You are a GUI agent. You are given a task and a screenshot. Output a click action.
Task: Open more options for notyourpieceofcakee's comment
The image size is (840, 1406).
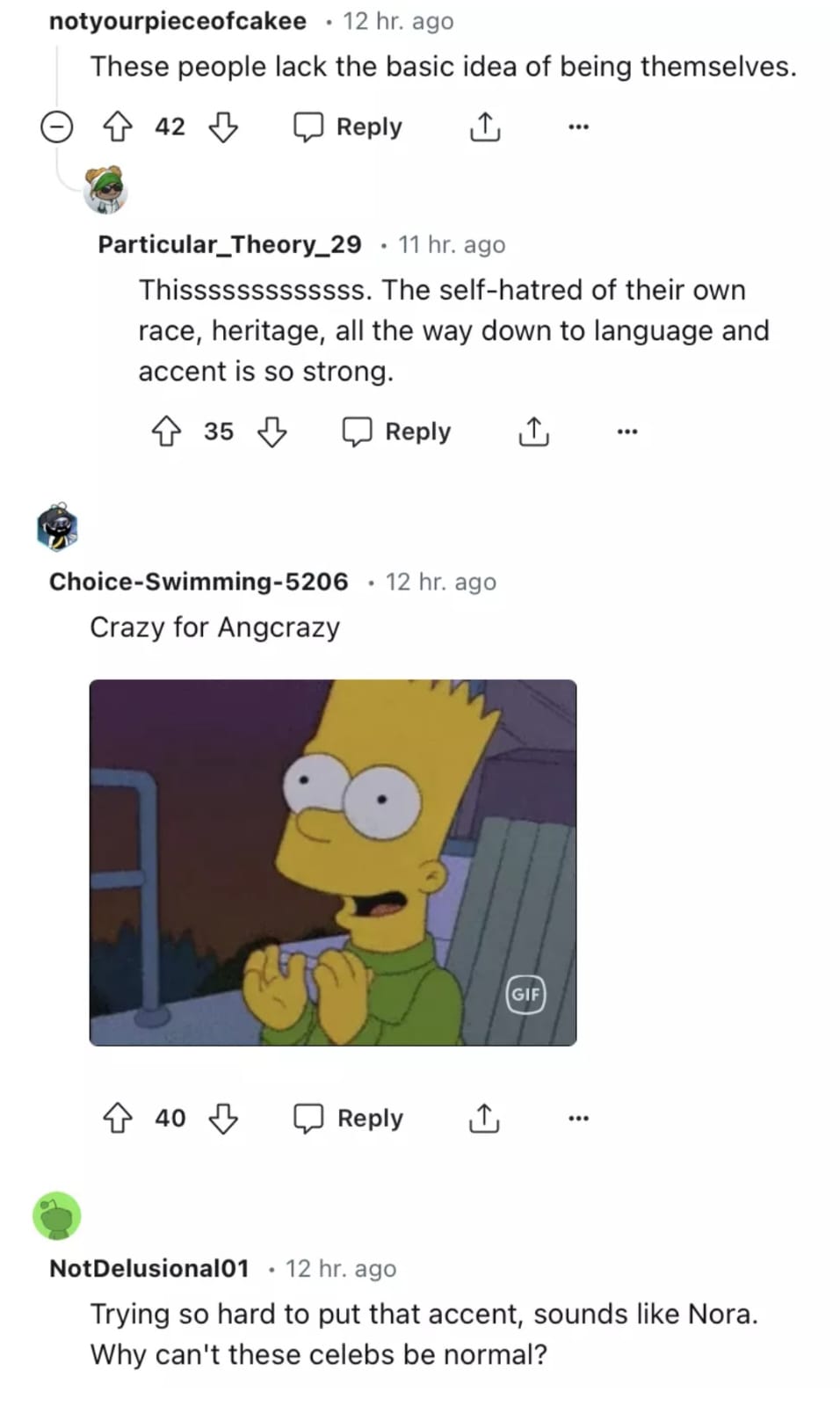tap(578, 127)
